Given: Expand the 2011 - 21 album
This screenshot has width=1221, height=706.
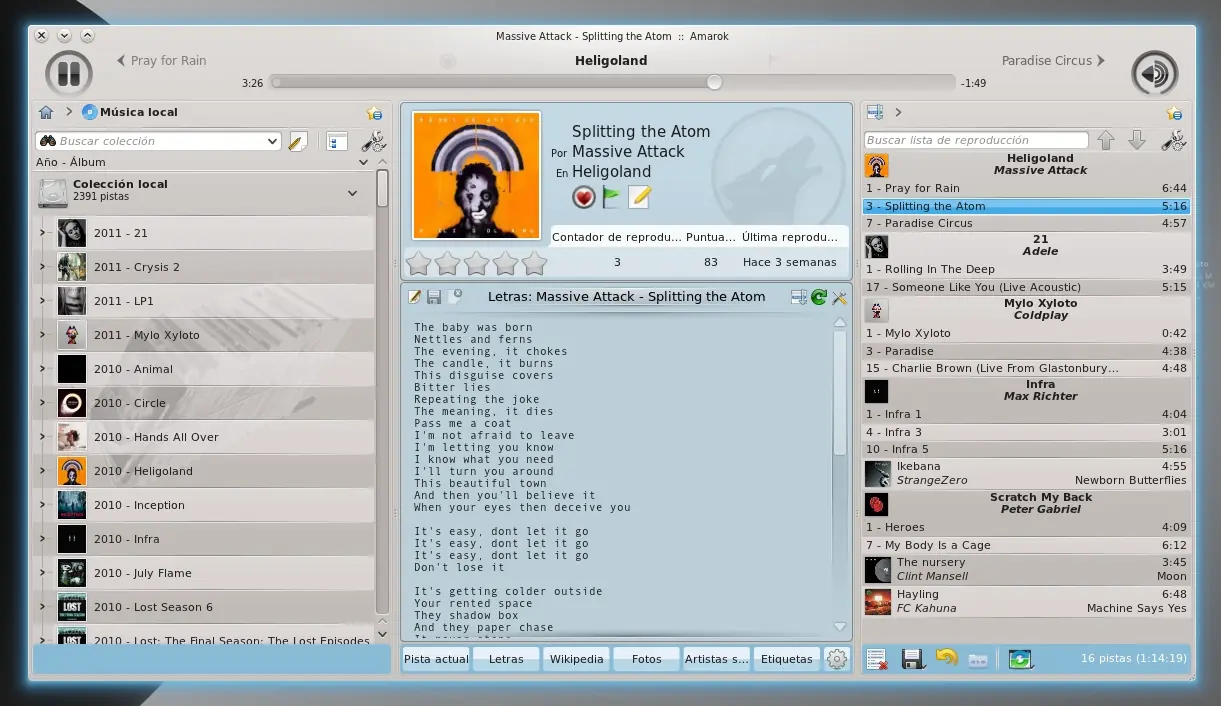Looking at the screenshot, I should [x=43, y=233].
